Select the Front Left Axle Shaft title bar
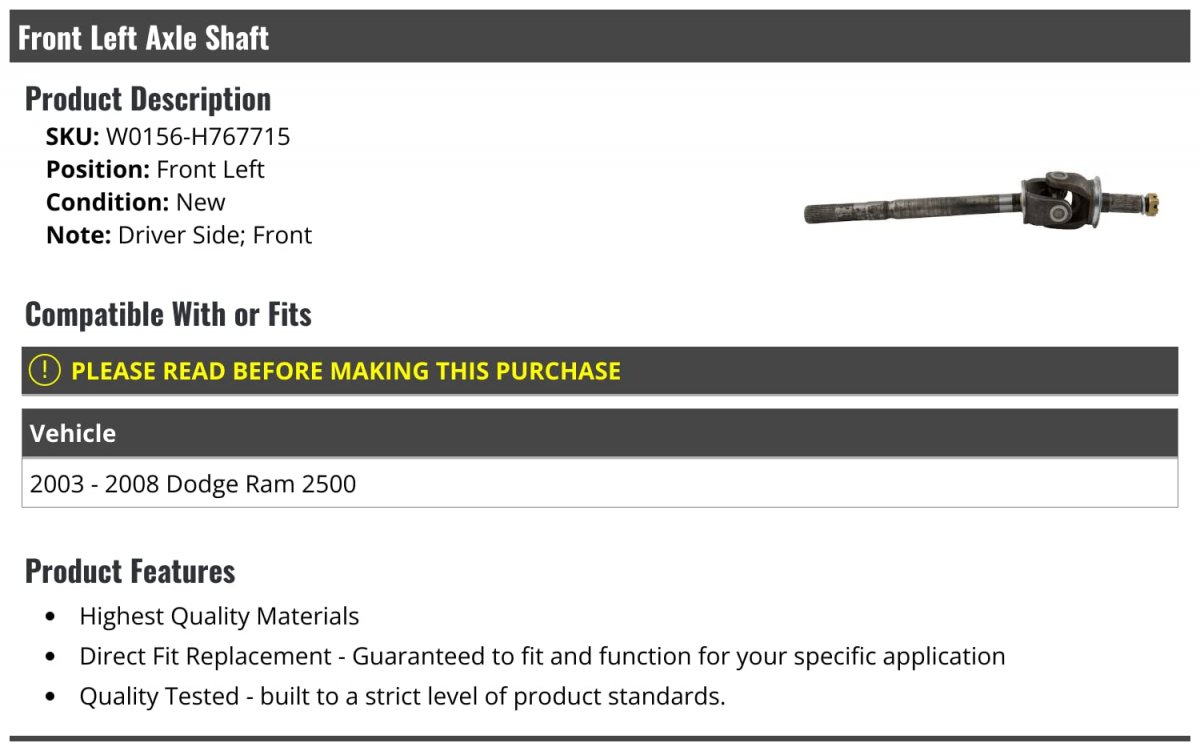 (x=600, y=37)
